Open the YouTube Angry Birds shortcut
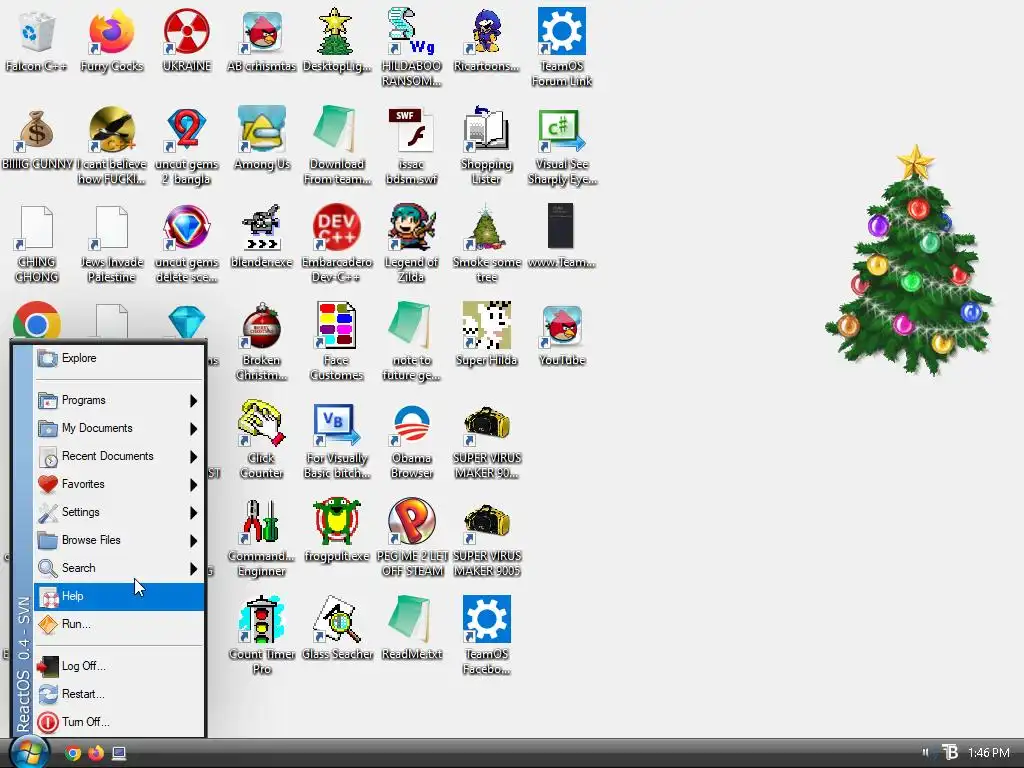 pos(562,325)
